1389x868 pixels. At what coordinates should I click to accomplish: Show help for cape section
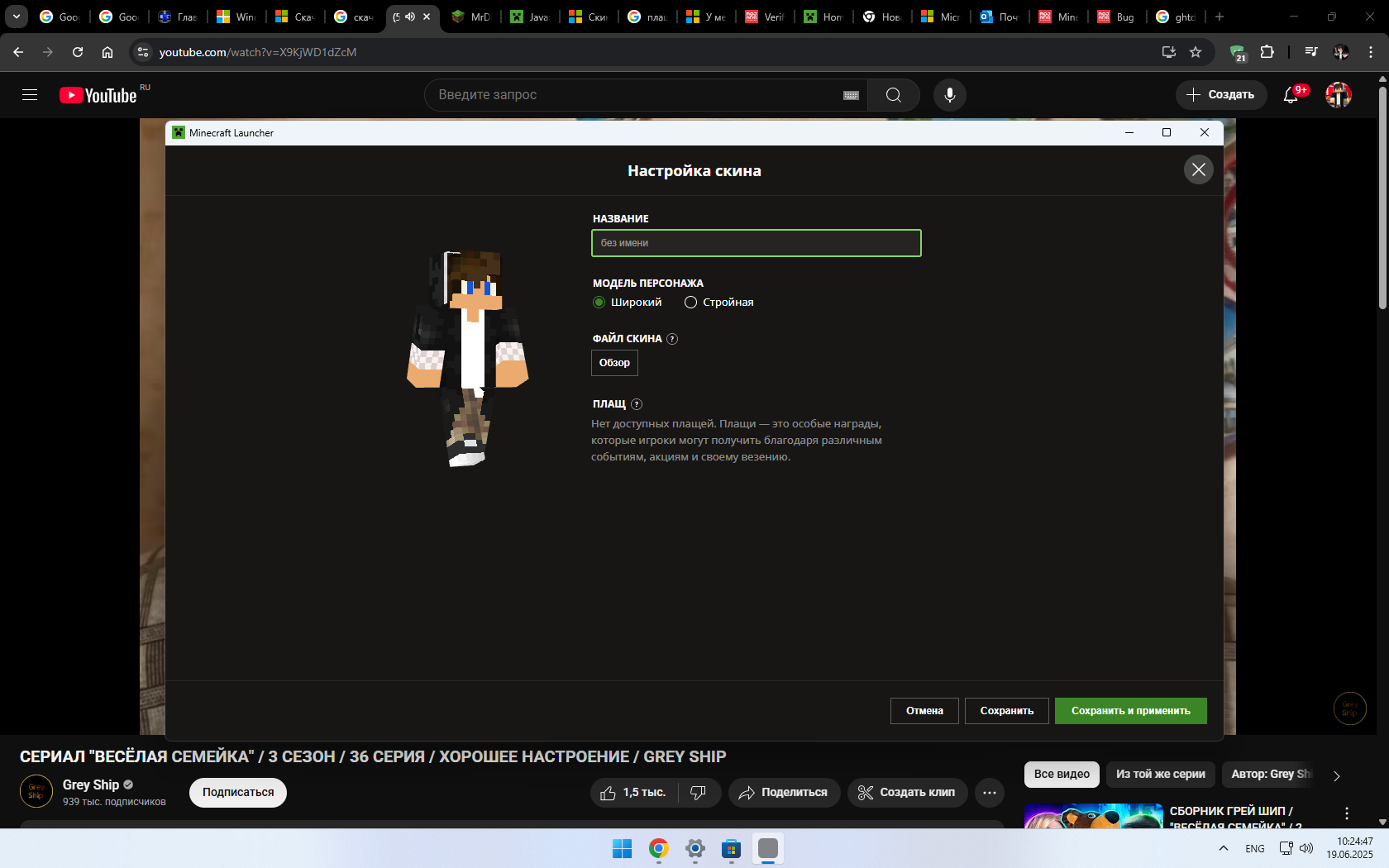click(x=637, y=404)
